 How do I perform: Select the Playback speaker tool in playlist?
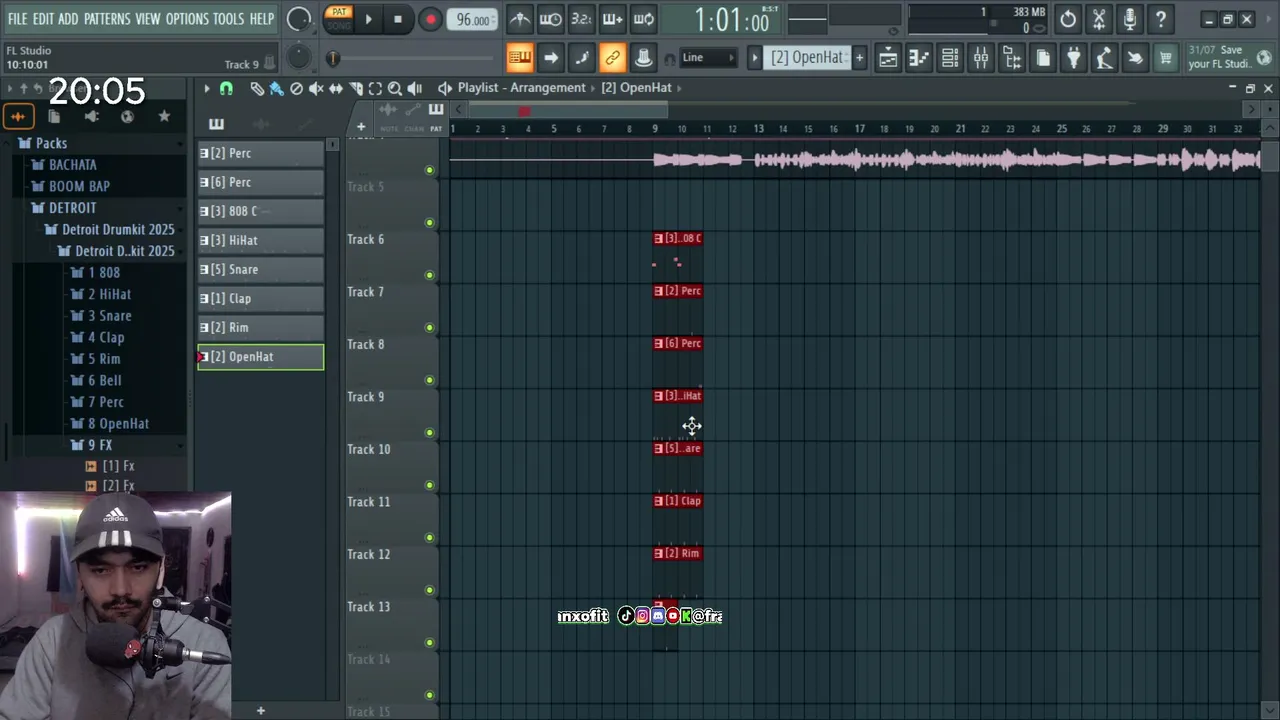pos(415,88)
